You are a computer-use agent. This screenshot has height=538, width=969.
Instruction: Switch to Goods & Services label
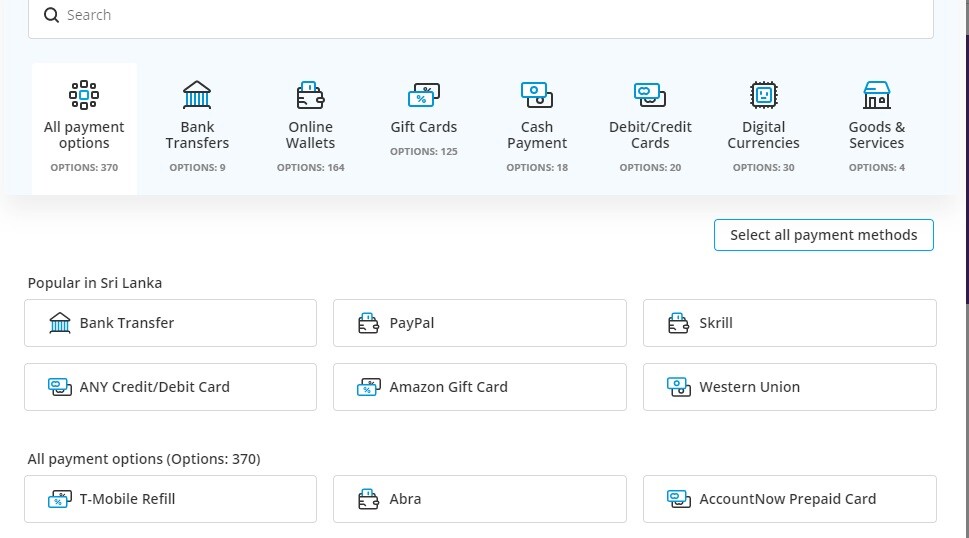[x=877, y=135]
